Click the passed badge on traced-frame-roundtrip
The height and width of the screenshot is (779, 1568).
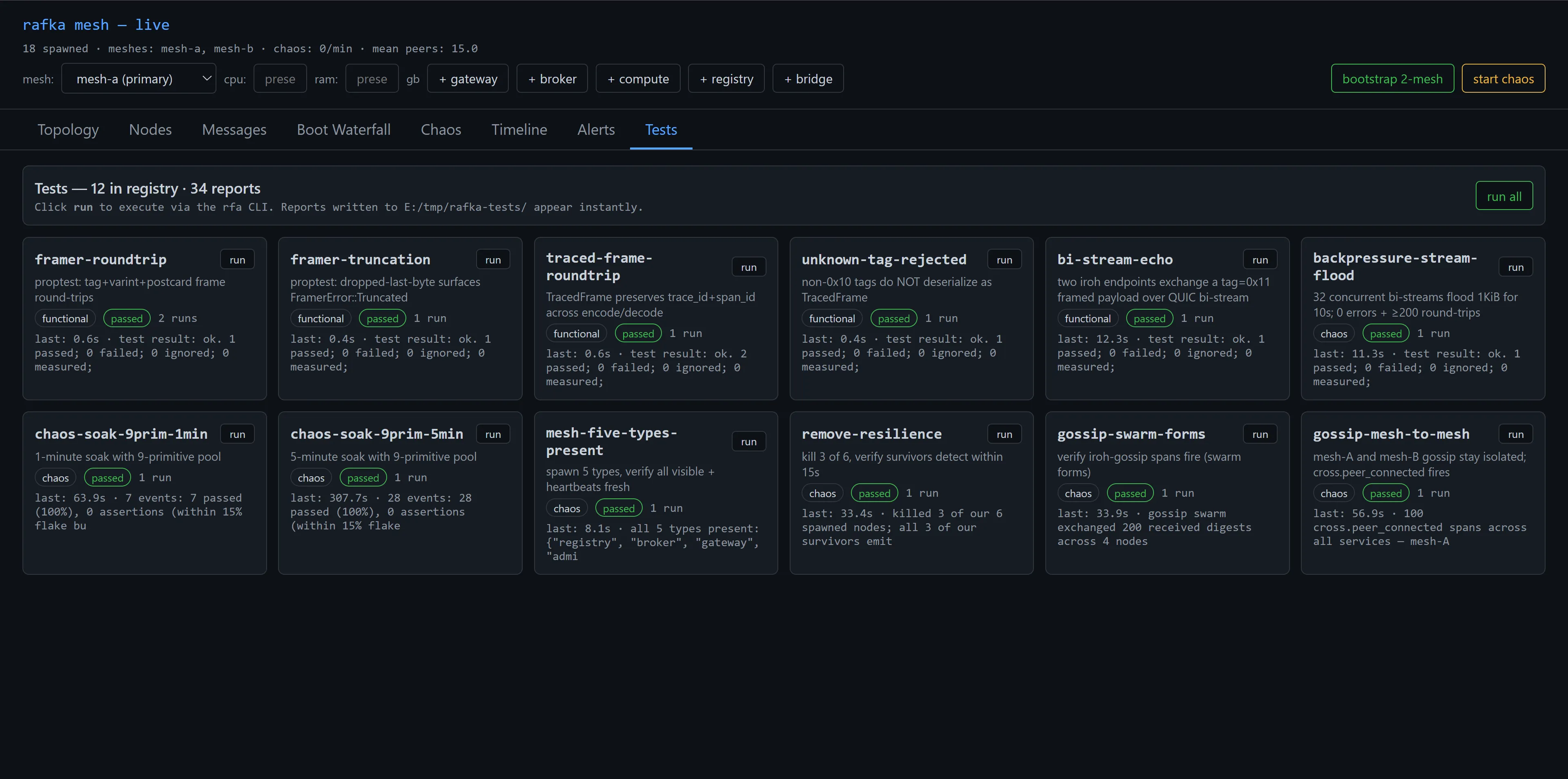638,334
